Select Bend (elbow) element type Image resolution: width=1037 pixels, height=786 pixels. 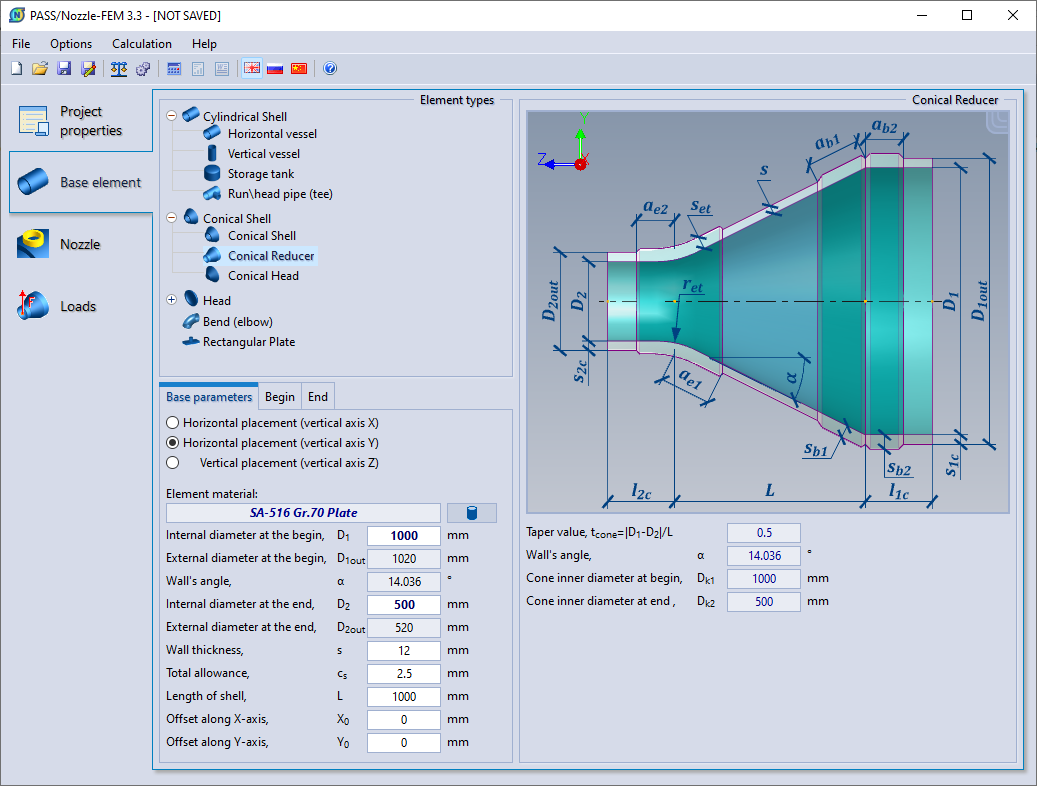tap(237, 322)
